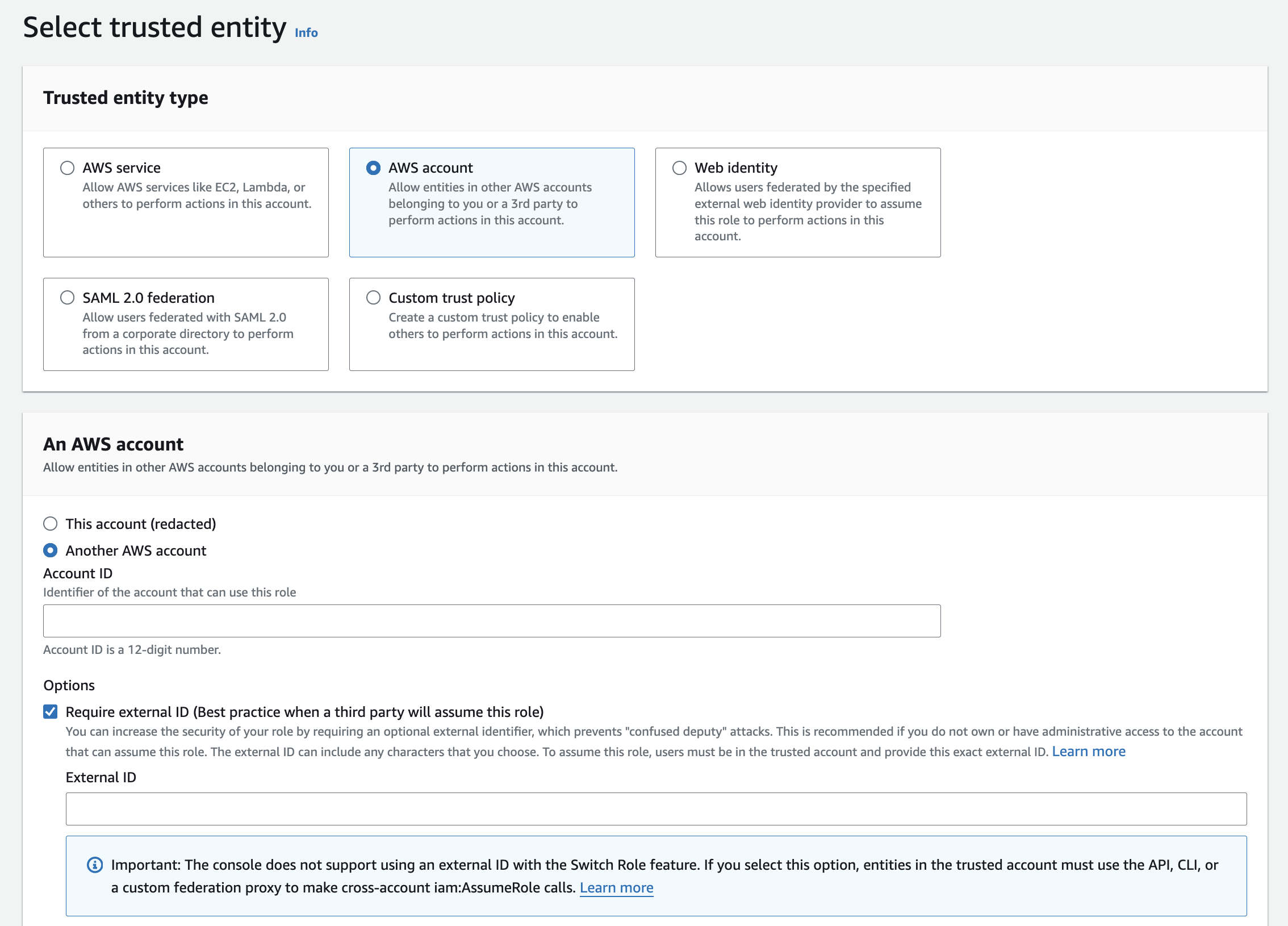Select the AWS account radio option
The image size is (1288, 926).
(373, 168)
